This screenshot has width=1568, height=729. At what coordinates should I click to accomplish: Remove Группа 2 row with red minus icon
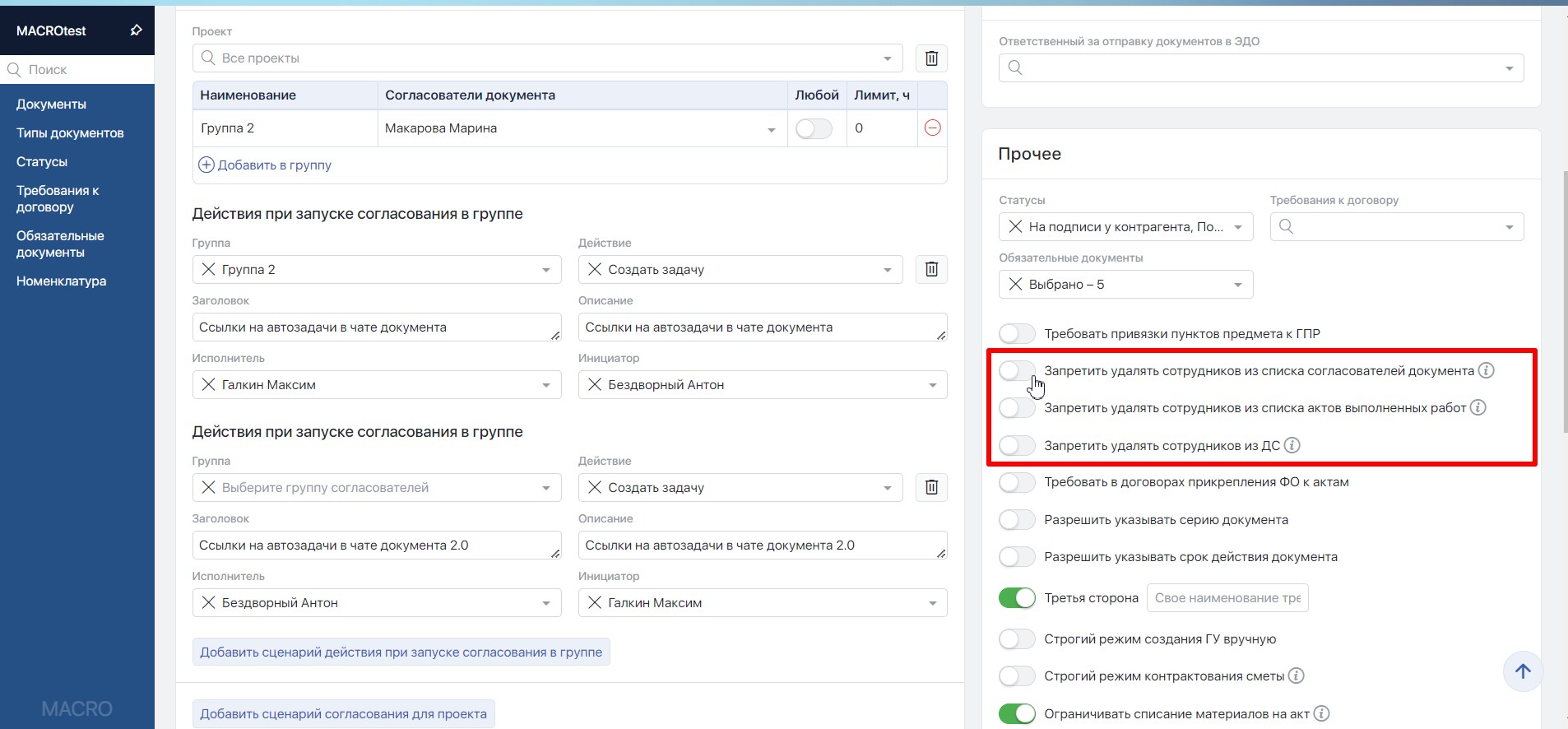pos(932,128)
